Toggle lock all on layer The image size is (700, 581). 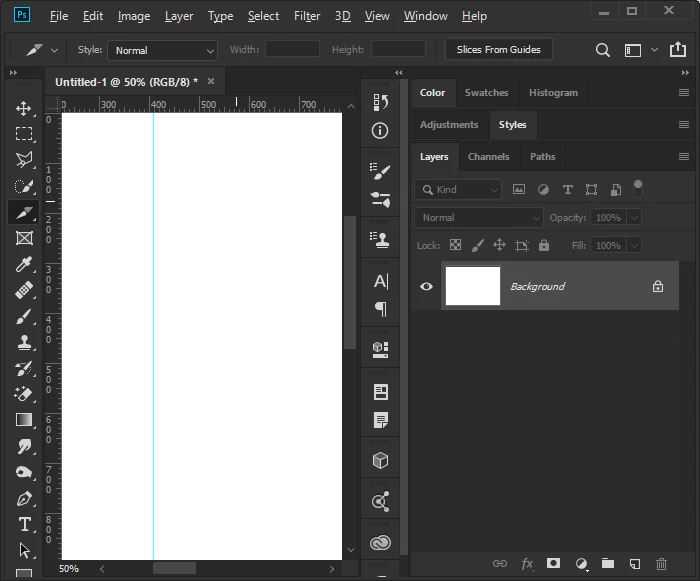(544, 245)
